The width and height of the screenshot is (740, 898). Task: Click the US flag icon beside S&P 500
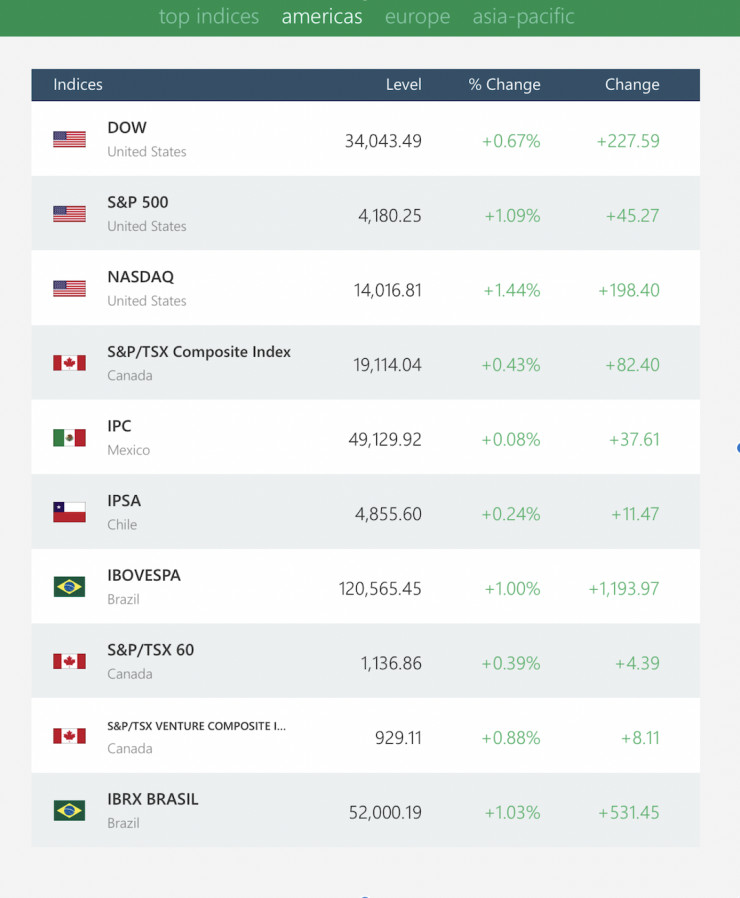(69, 214)
